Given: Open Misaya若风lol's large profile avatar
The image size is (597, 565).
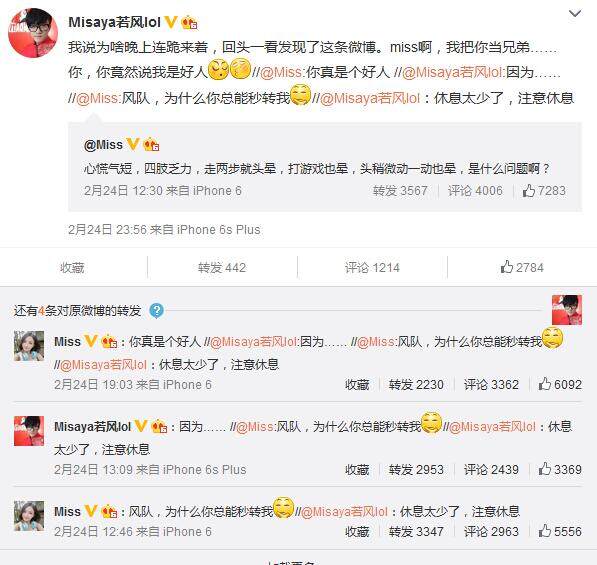Looking at the screenshot, I should [x=33, y=33].
